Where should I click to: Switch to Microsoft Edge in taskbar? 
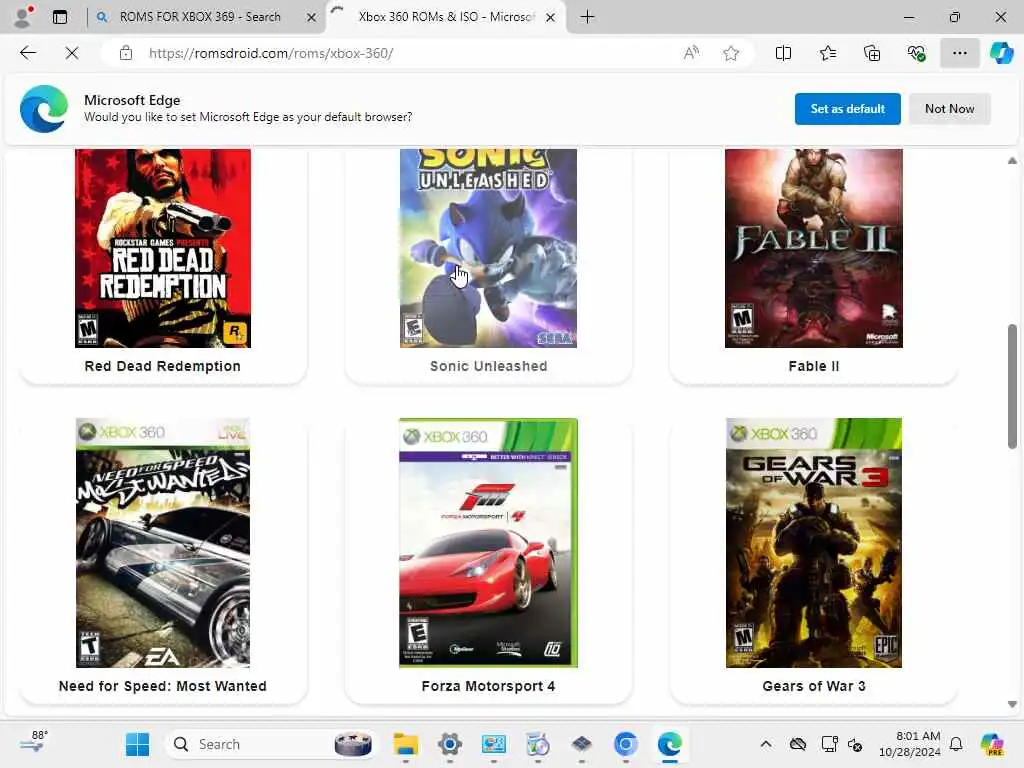tap(669, 744)
